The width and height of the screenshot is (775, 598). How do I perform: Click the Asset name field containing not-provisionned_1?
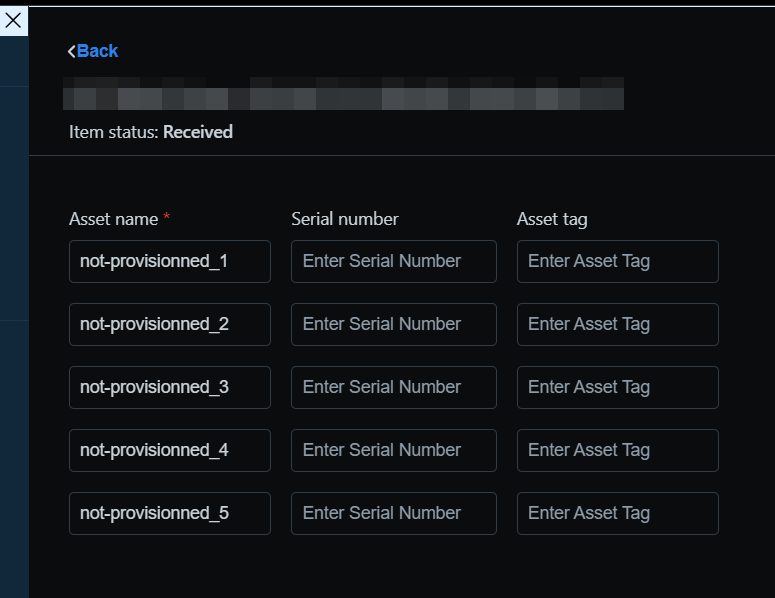coord(169,261)
